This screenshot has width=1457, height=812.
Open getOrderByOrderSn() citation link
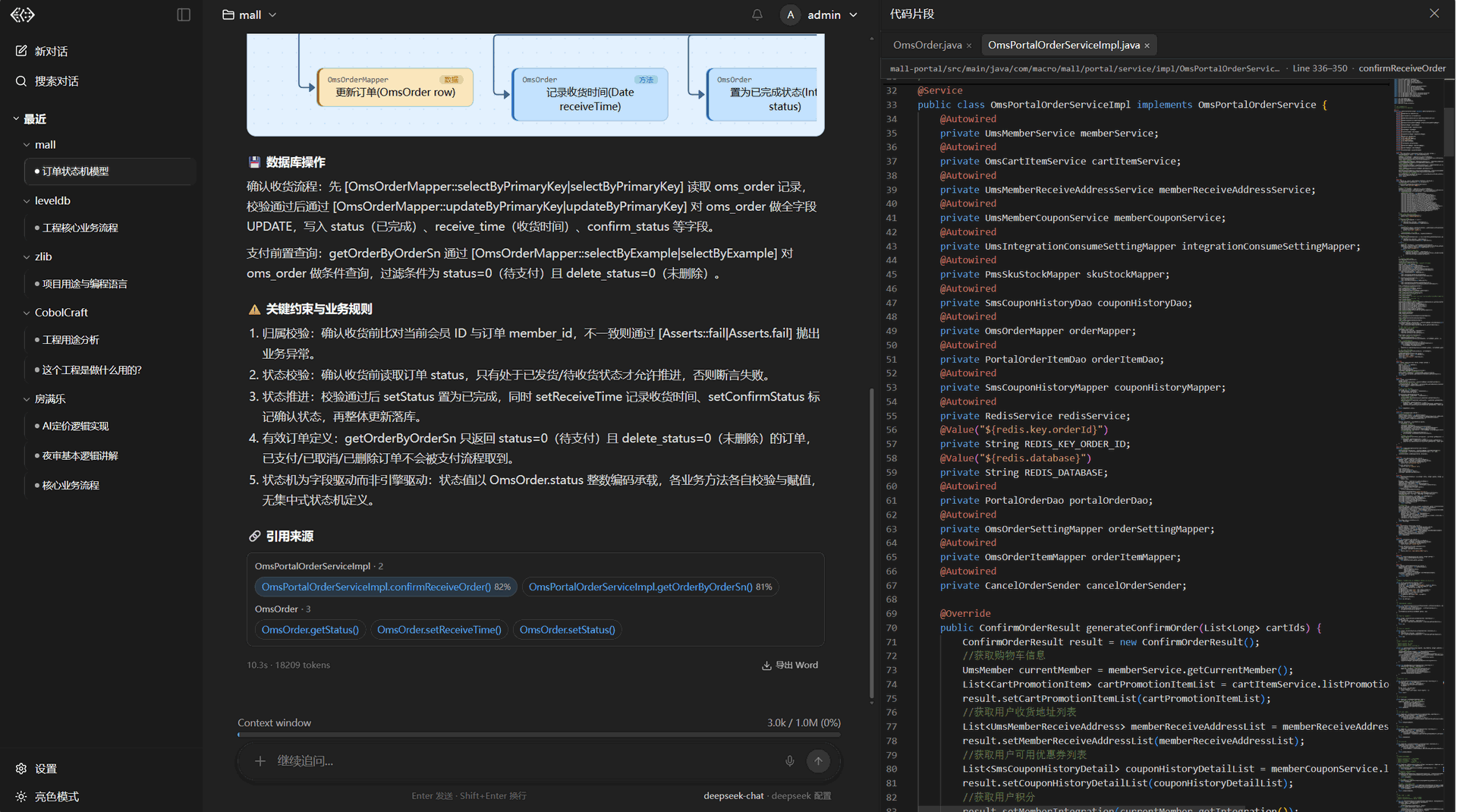click(650, 587)
